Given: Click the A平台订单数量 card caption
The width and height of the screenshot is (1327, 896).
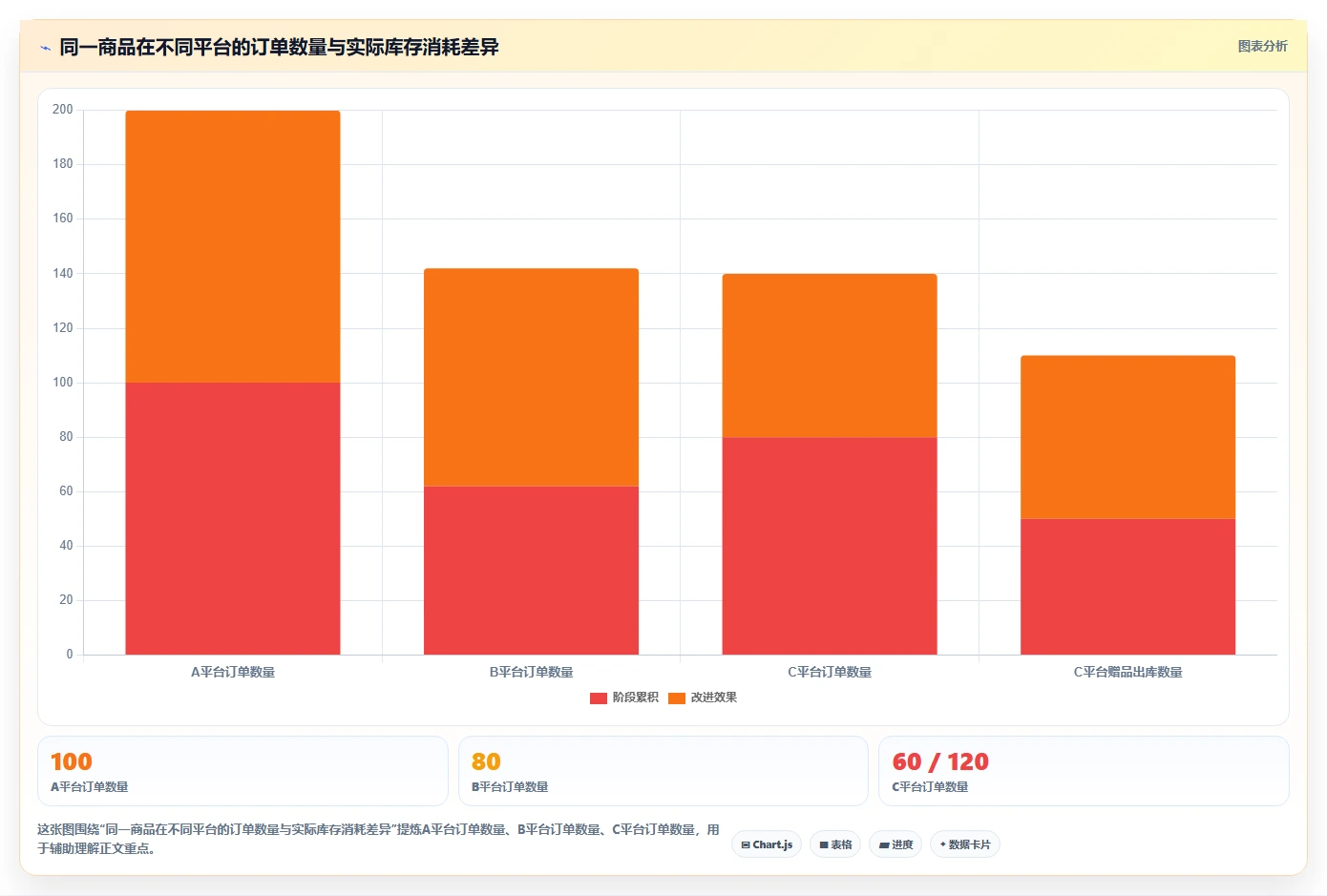Looking at the screenshot, I should [89, 787].
